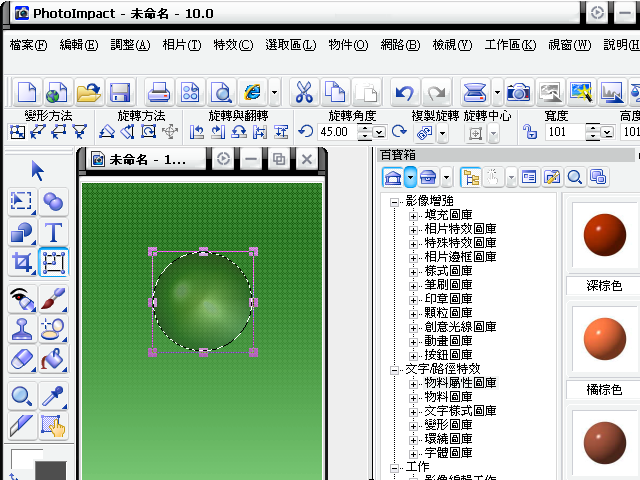640x480 pixels.
Task: Open a file with the folder icon
Action: [x=89, y=92]
